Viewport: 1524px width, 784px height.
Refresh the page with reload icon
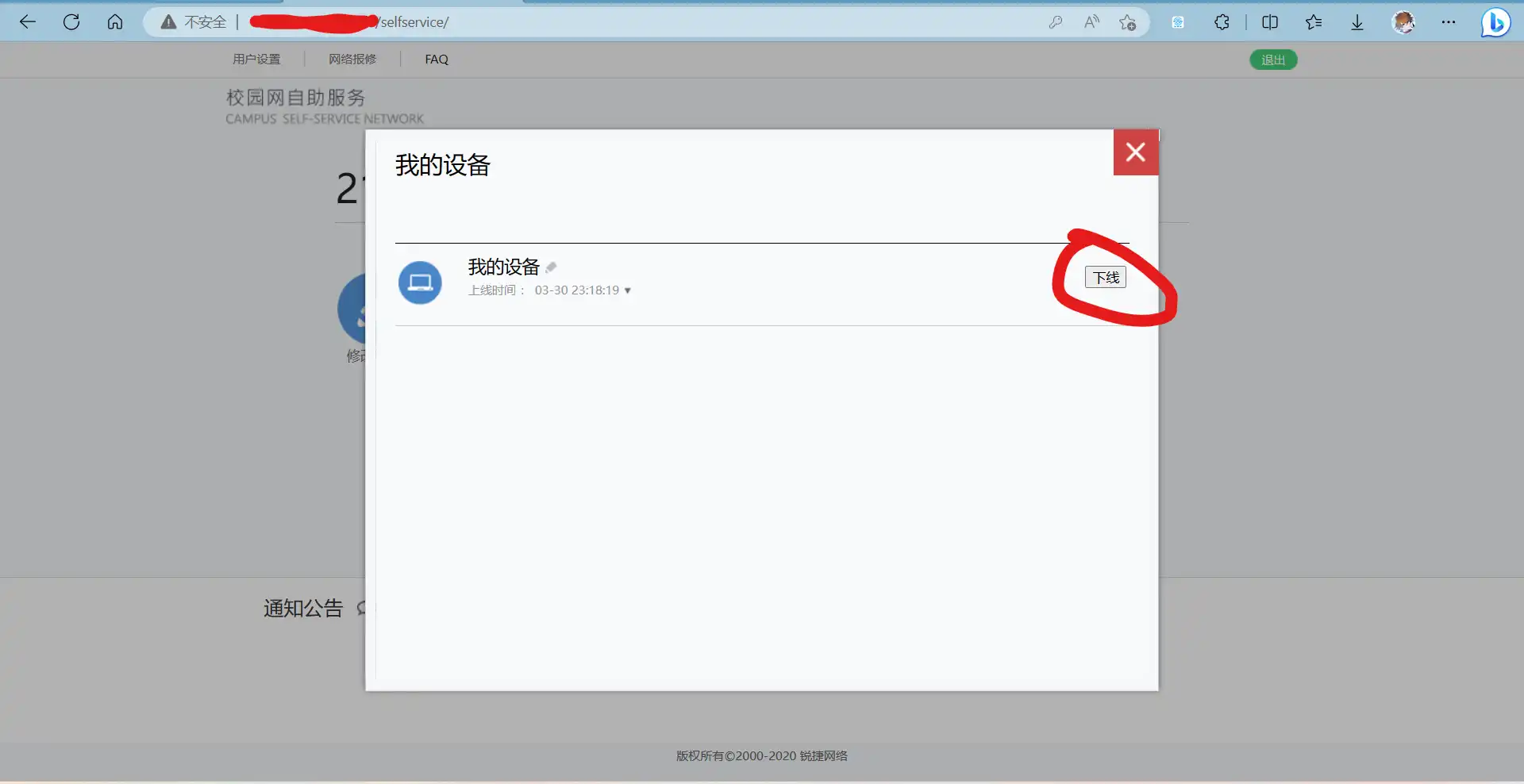pos(71,22)
